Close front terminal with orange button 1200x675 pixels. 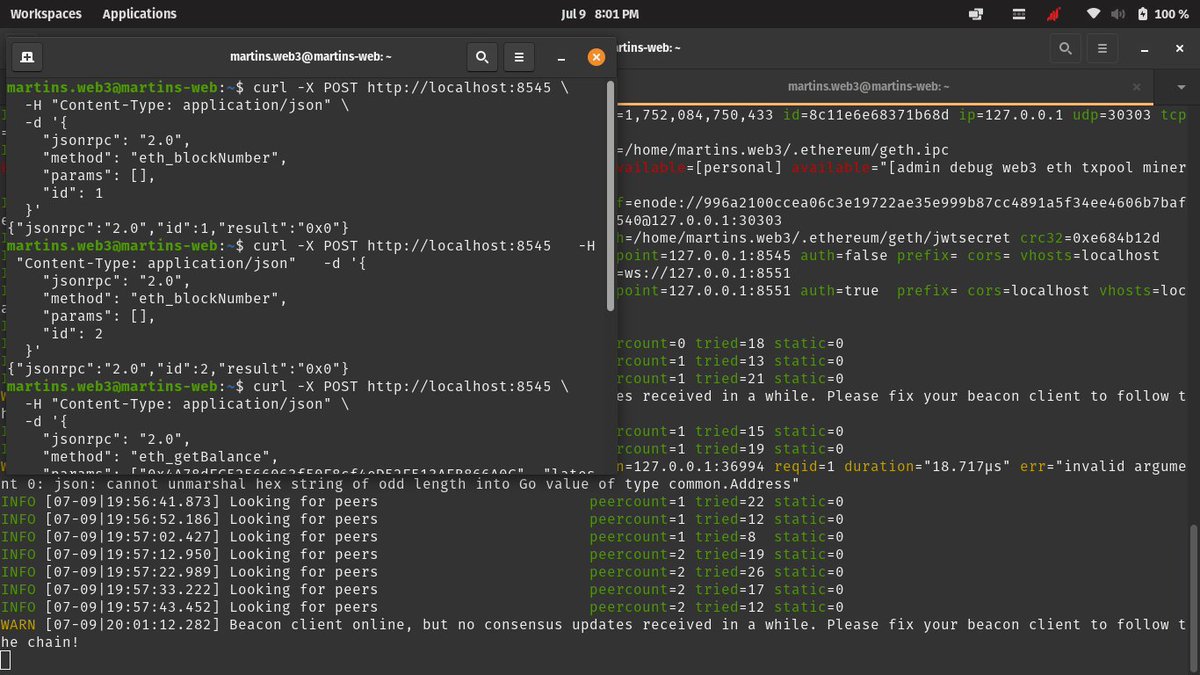point(596,57)
